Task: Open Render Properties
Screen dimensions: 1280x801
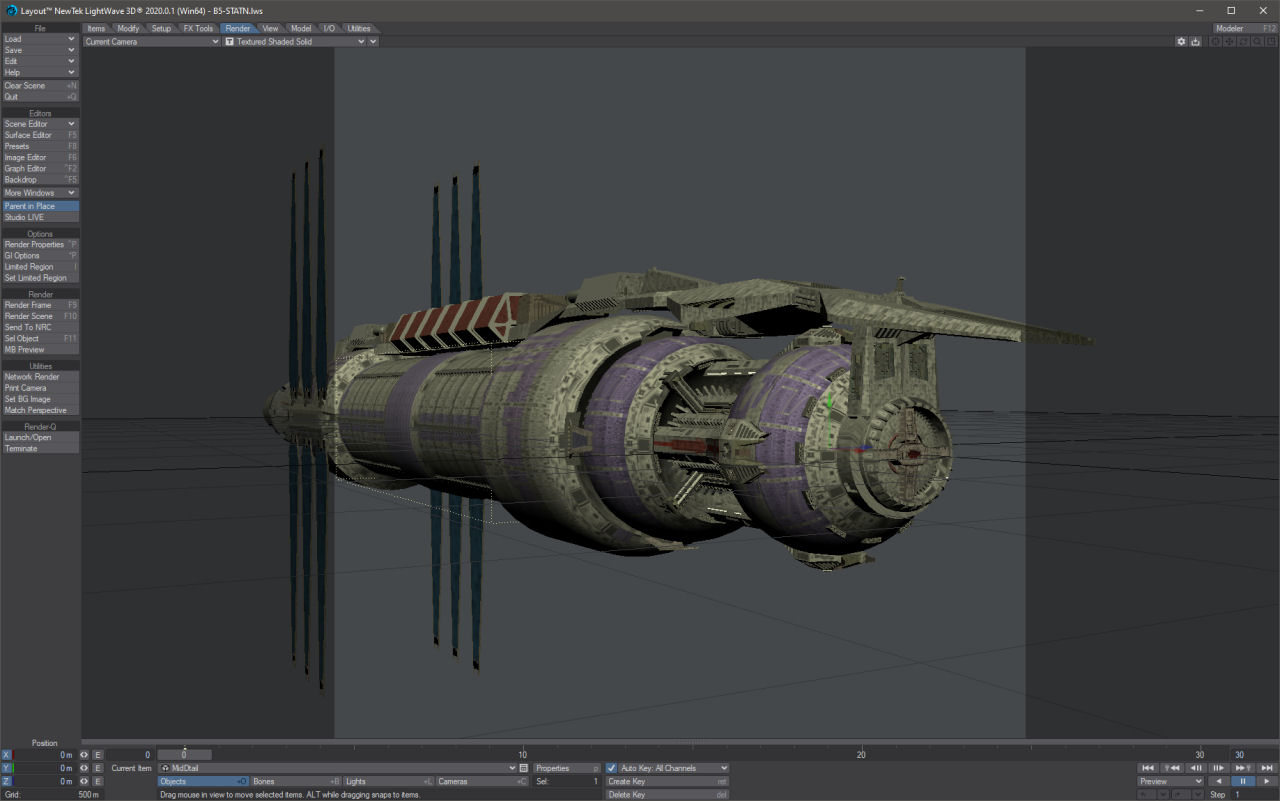Action: (x=40, y=244)
